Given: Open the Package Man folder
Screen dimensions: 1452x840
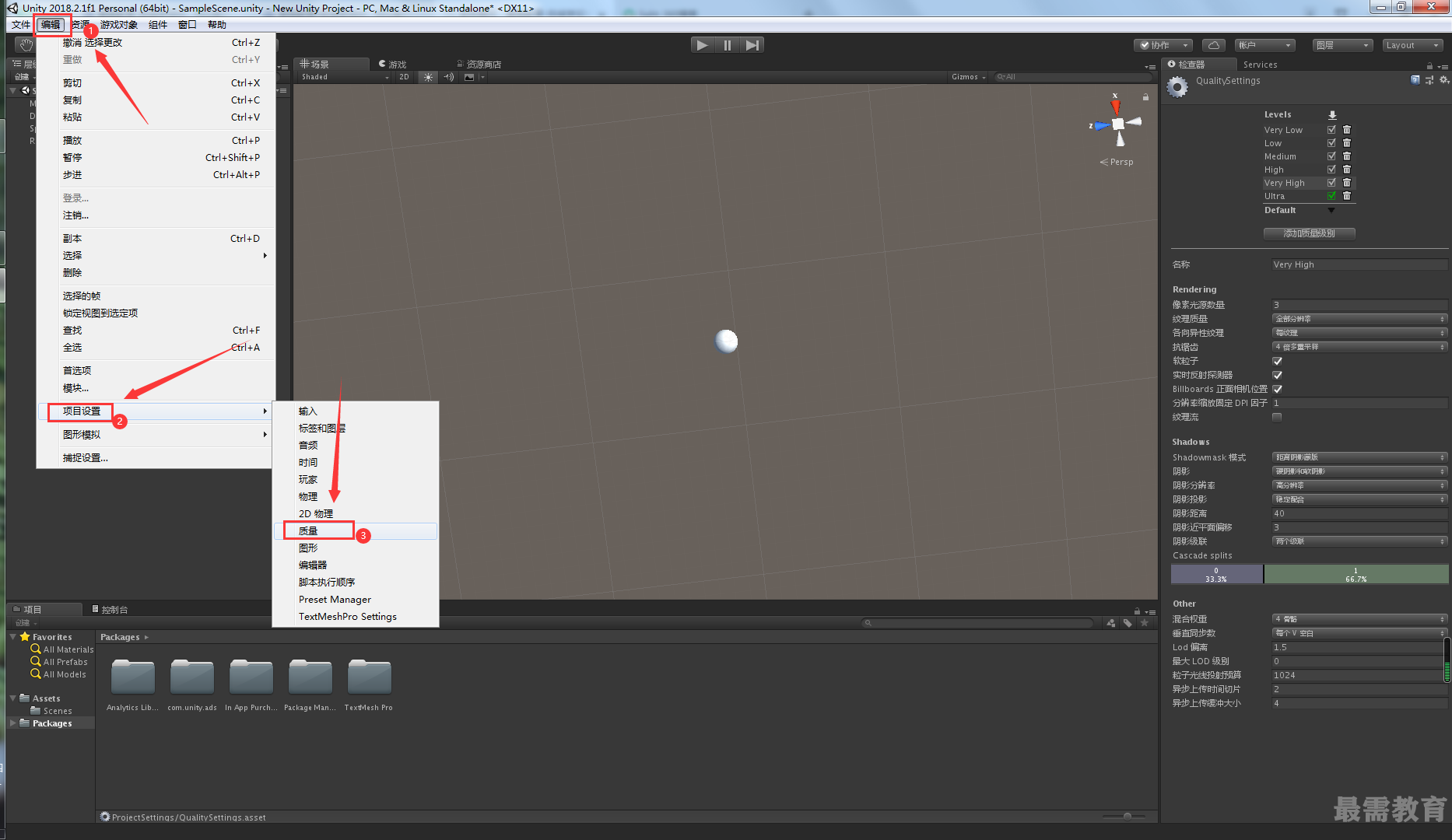Looking at the screenshot, I should point(310,677).
